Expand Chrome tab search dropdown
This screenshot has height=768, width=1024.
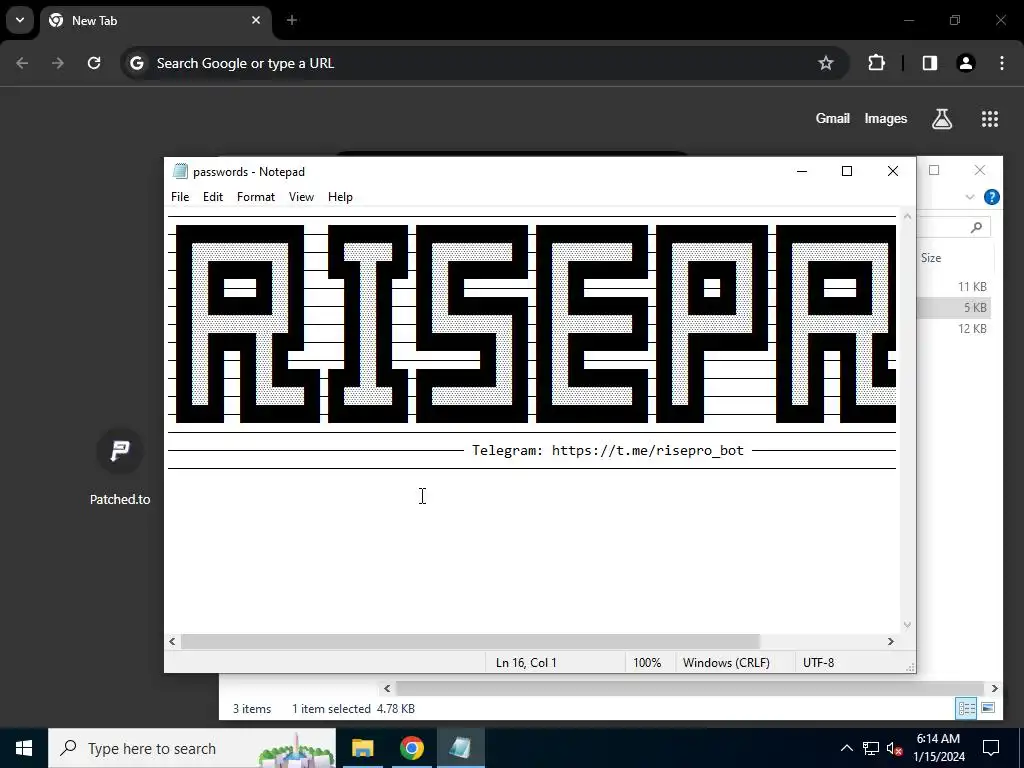pos(20,20)
